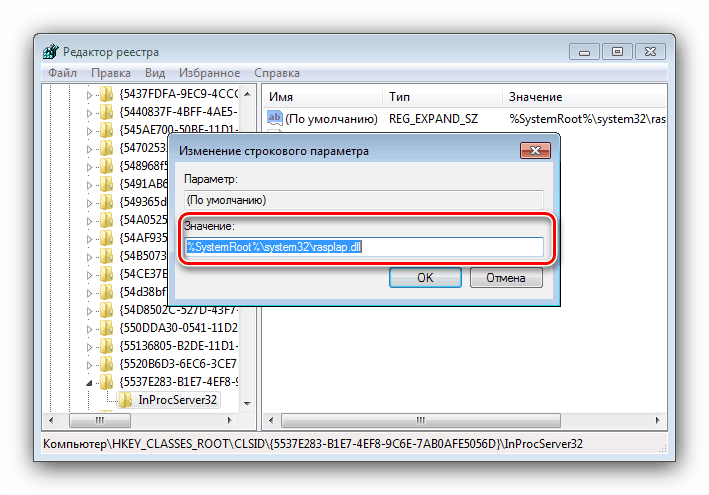Click the Значение input field with rasplap.dll path
Screen dimensions: 709x495
tap(364, 247)
